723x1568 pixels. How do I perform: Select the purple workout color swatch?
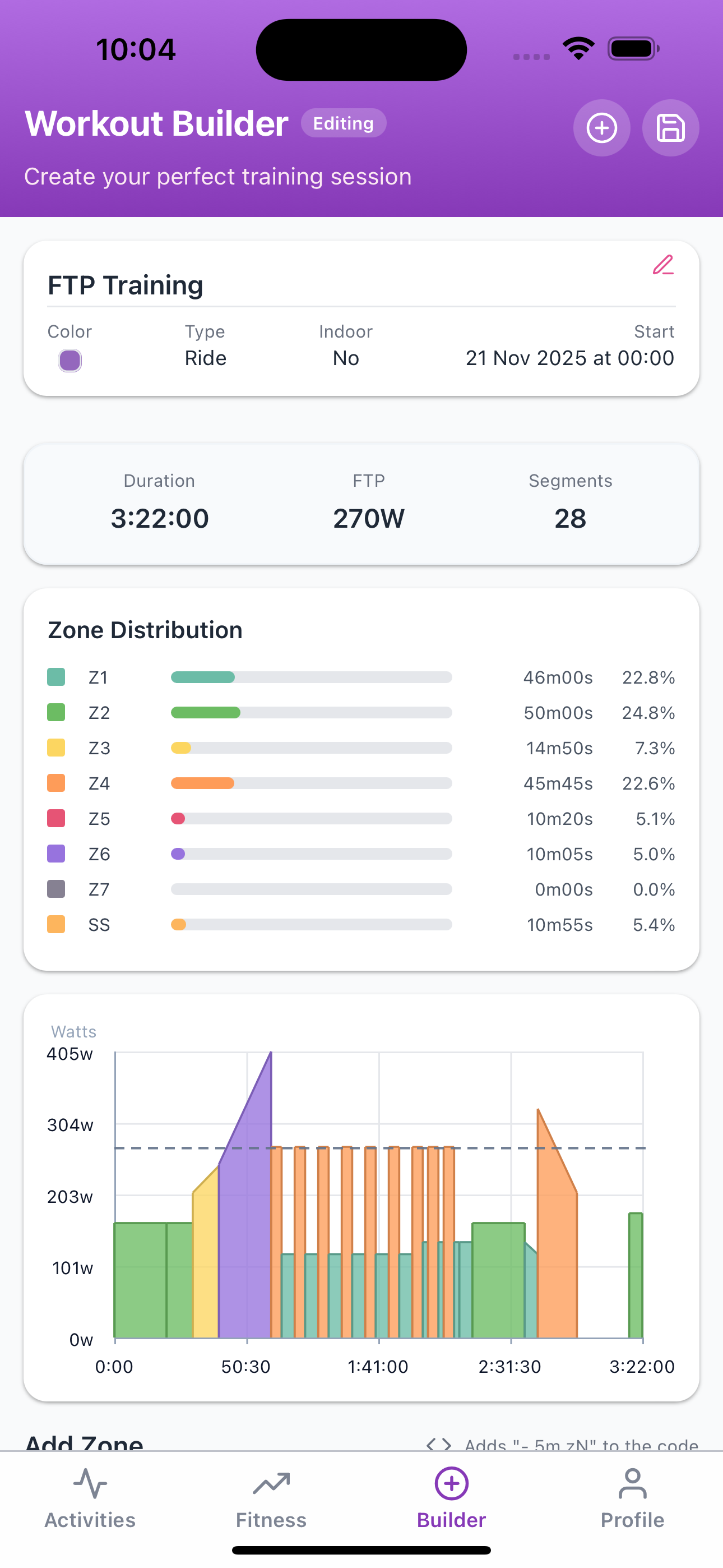point(70,361)
